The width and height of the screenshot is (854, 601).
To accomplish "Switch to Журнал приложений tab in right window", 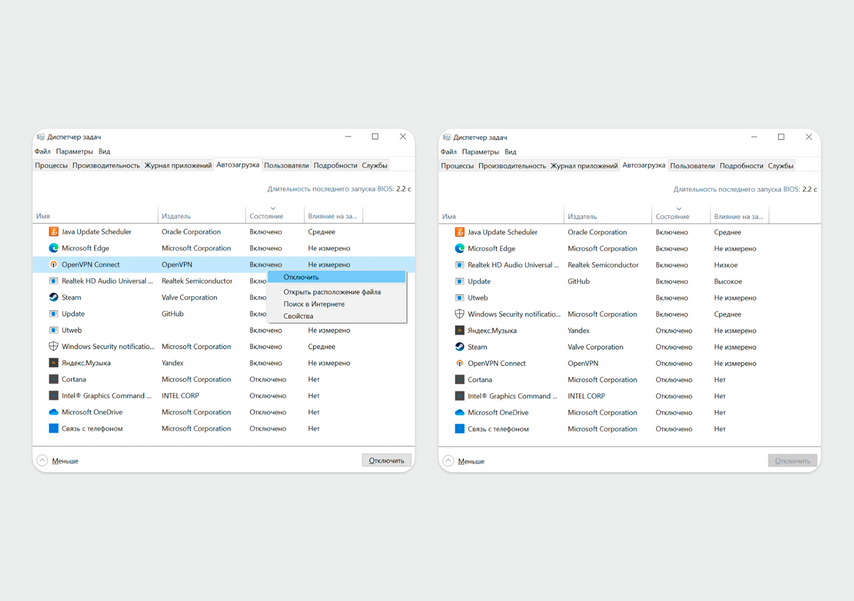I will 584,166.
